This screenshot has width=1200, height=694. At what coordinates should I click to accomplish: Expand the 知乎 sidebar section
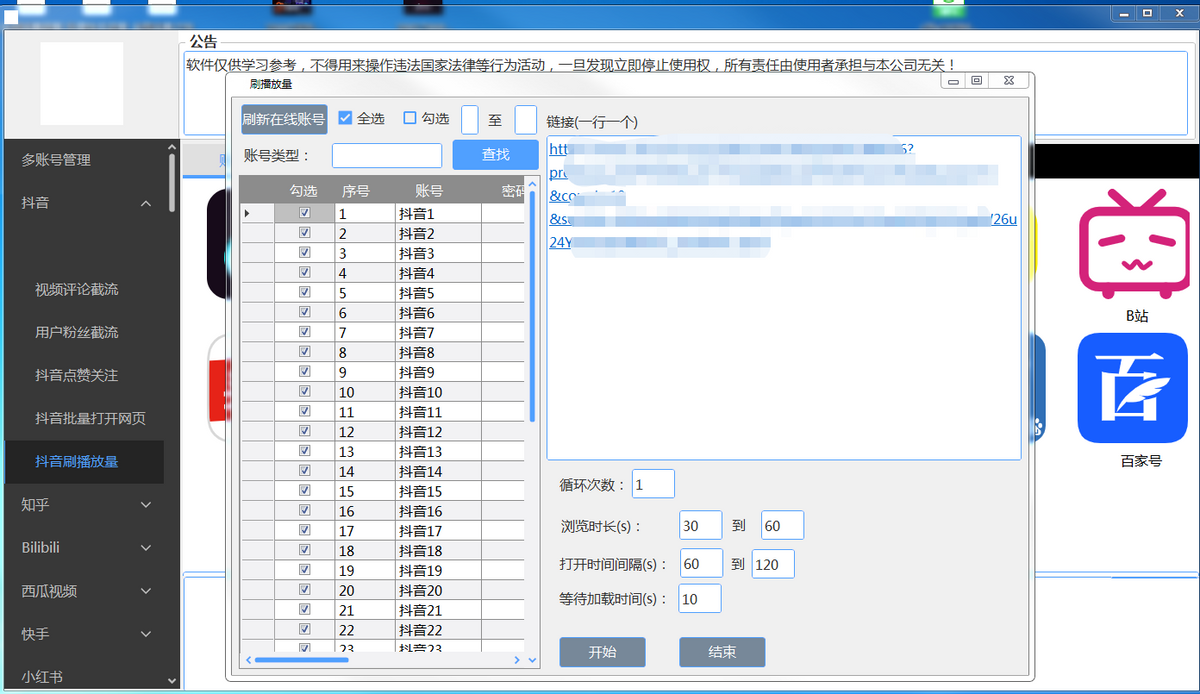tap(146, 505)
